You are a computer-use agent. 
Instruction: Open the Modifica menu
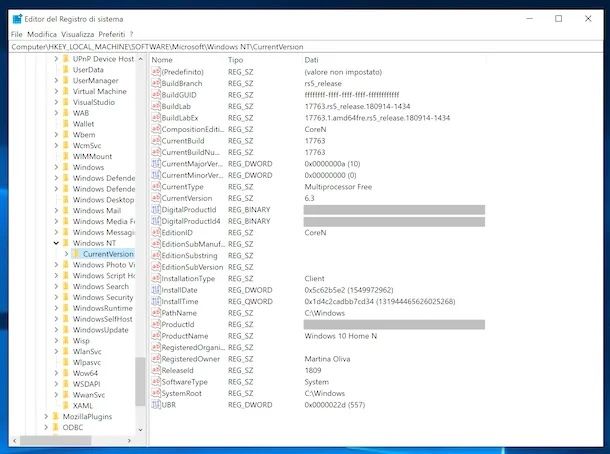42,34
